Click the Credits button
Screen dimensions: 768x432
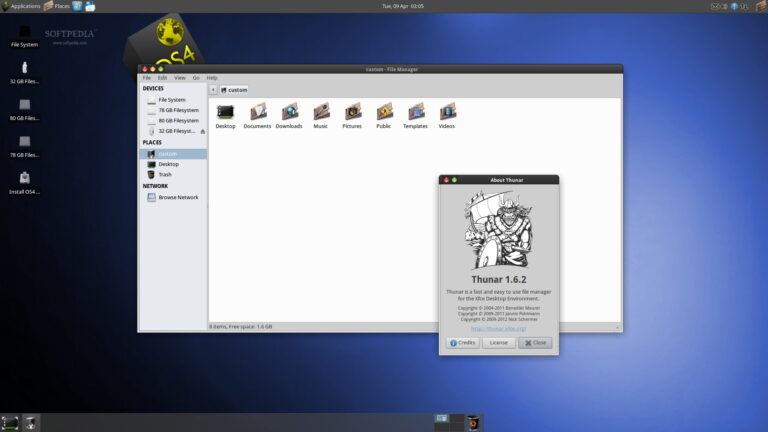[462, 342]
